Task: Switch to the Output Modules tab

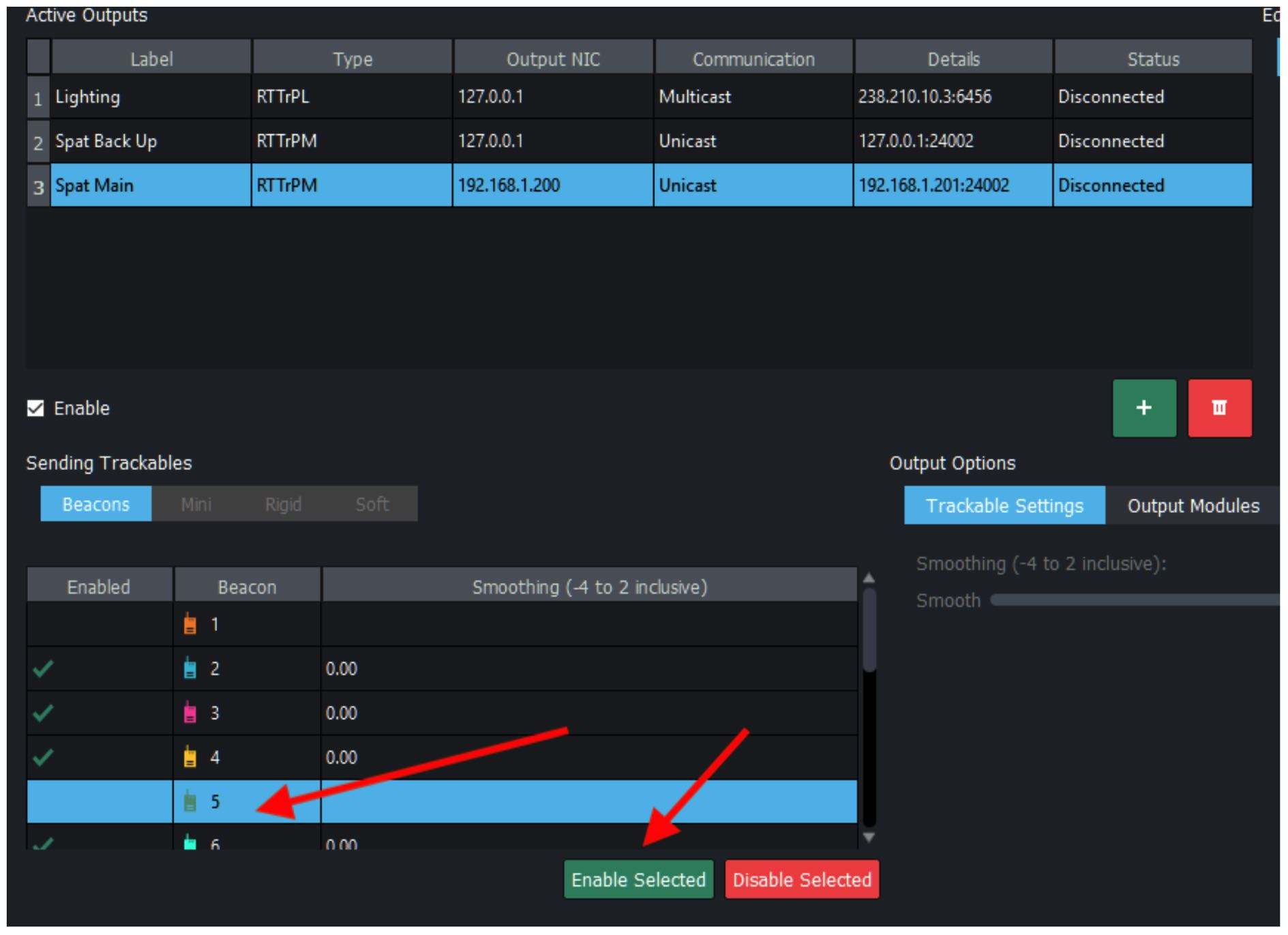Action: click(1193, 505)
